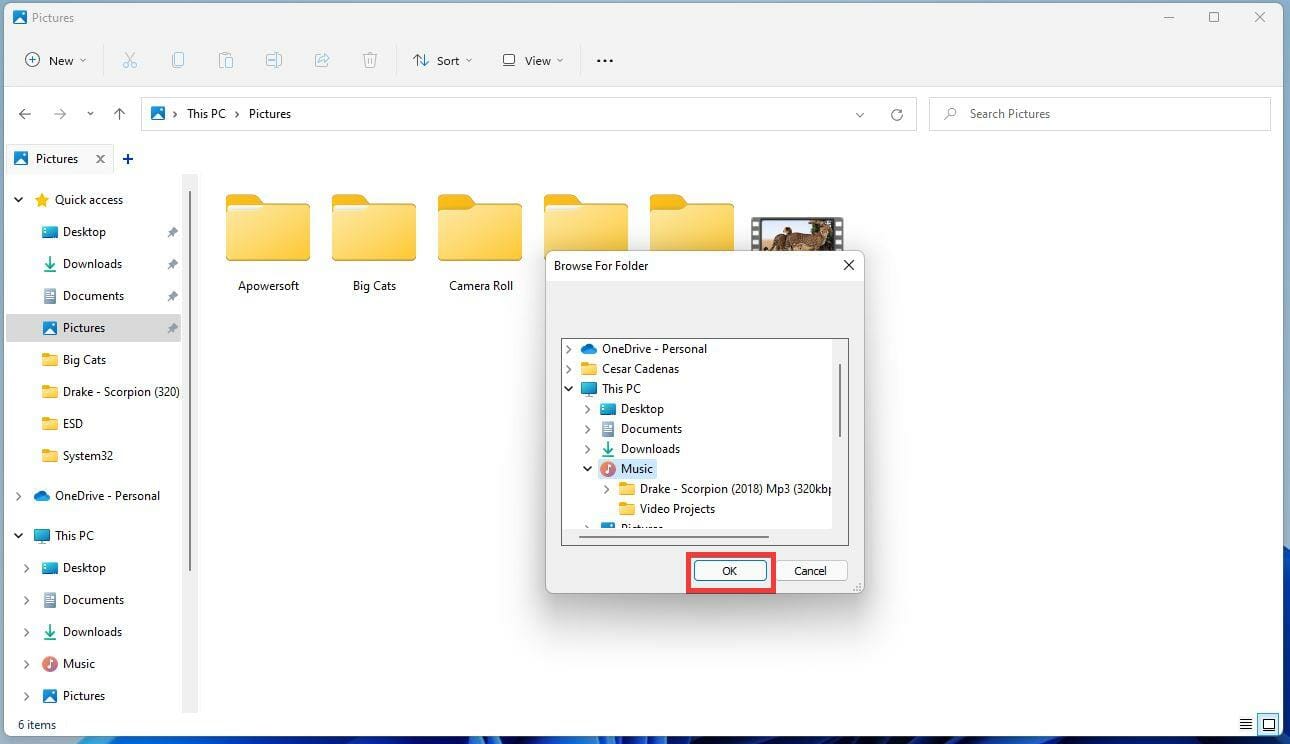Viewport: 1290px width, 744px height.
Task: Switch to Large thumbnails via the status bar icon
Action: [1268, 724]
